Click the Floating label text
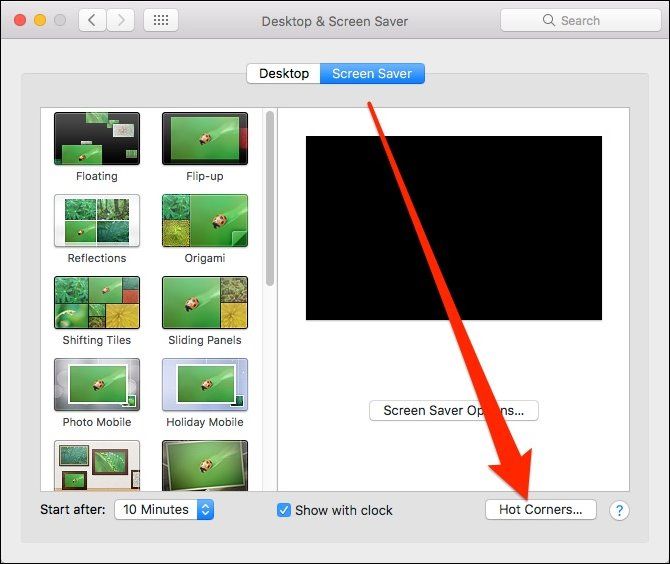670x564 pixels. pyautogui.click(x=97, y=176)
